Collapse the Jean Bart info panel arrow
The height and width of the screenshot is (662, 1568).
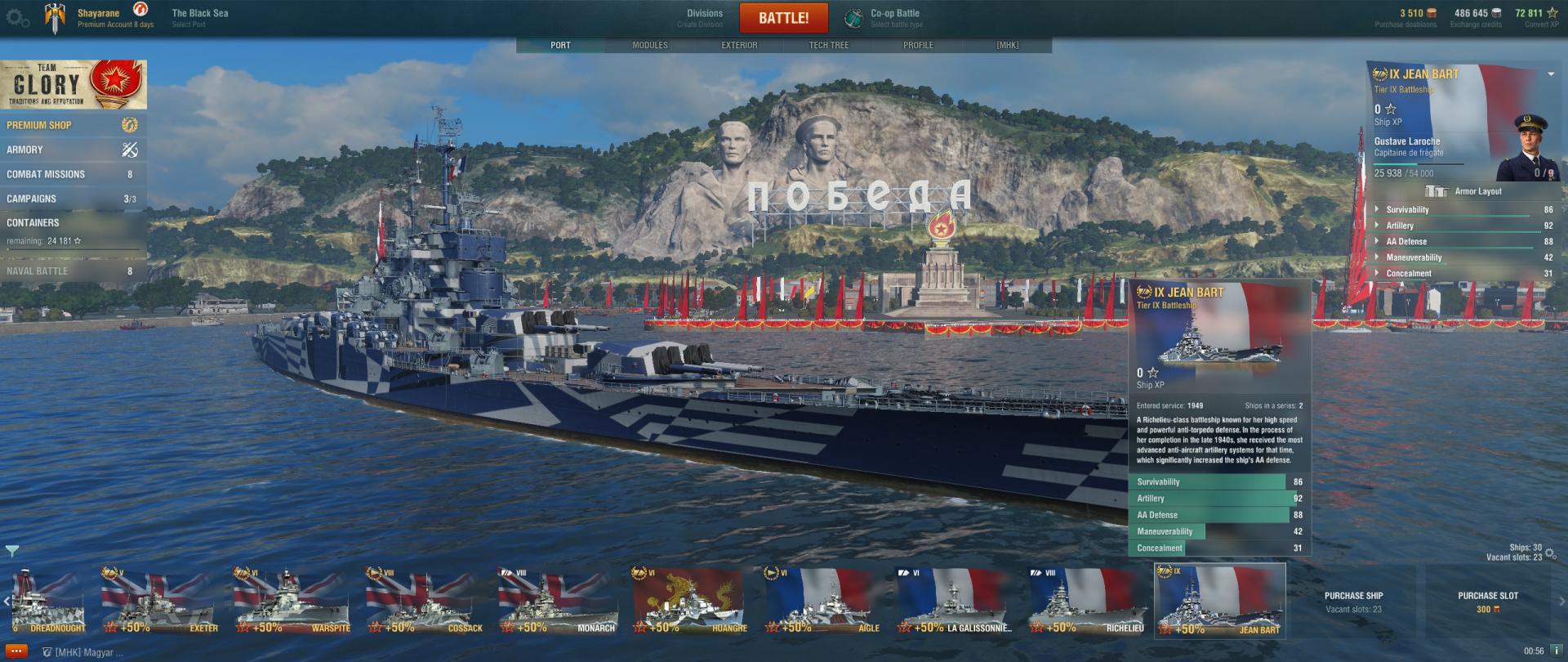pyautogui.click(x=1551, y=74)
